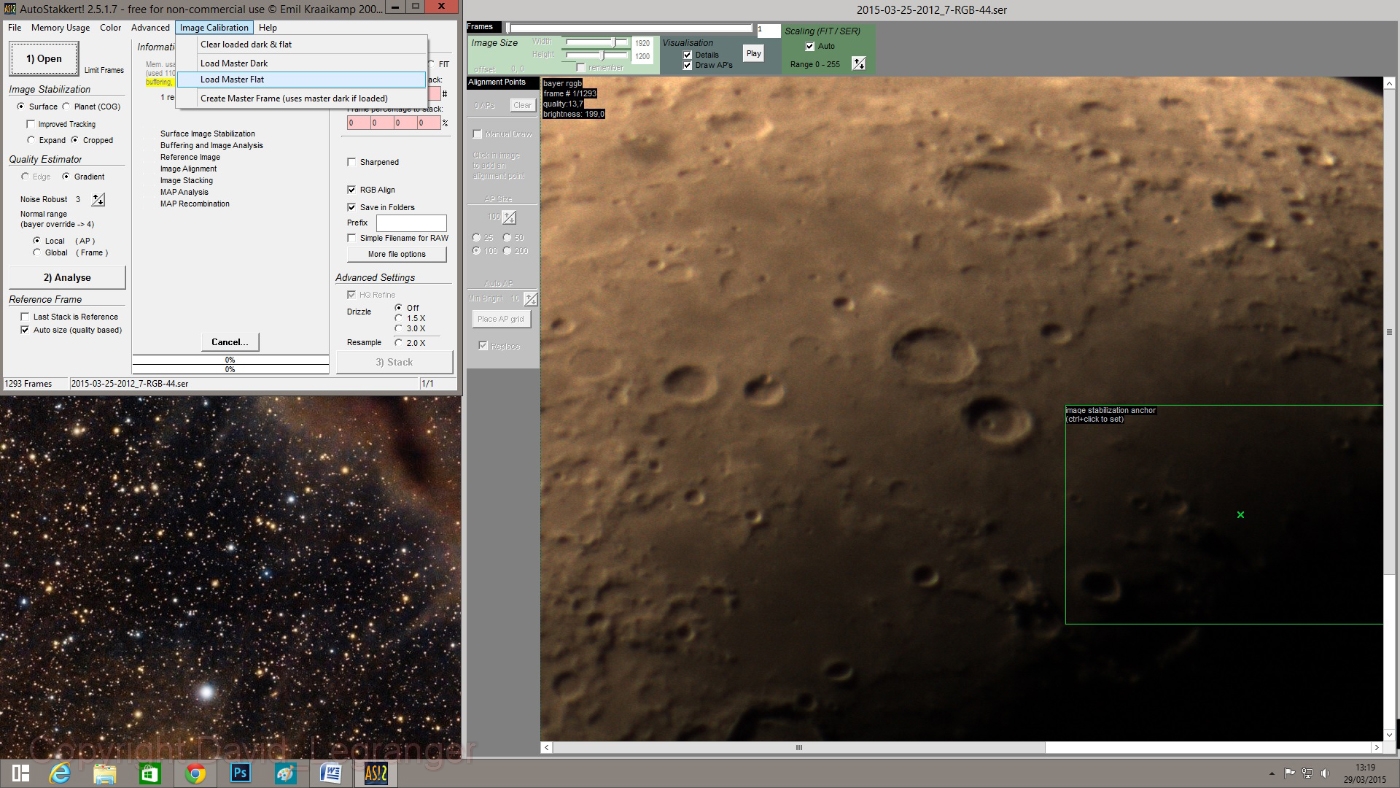Open the Advanced menu

tap(150, 28)
